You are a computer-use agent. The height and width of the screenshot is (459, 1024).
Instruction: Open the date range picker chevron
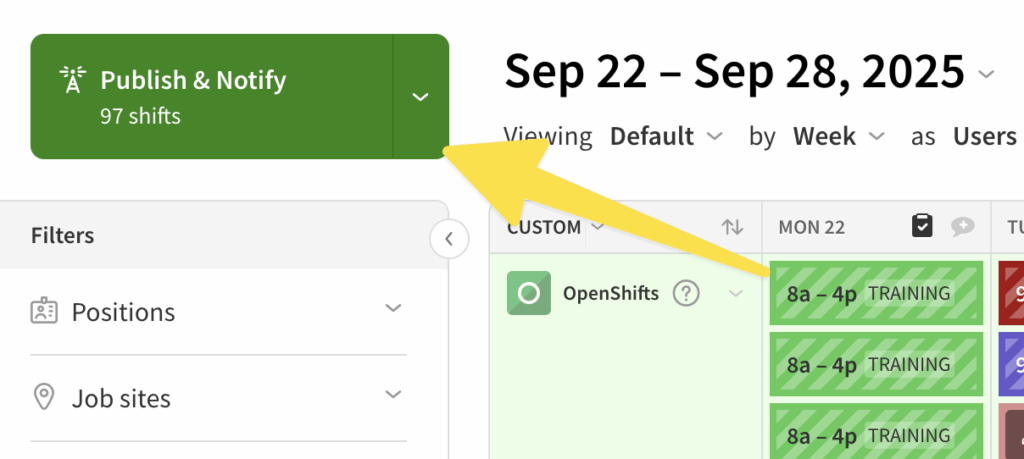point(987,74)
